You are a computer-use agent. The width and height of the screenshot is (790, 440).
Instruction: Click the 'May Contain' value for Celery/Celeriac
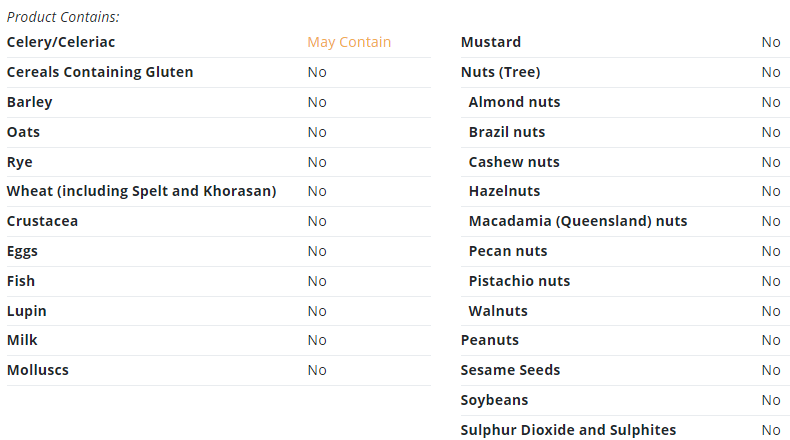[x=349, y=42]
